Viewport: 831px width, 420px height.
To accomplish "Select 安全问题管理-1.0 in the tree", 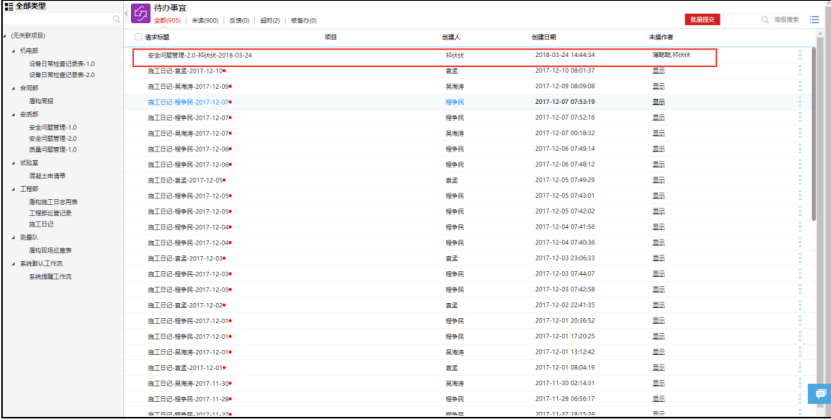I will tap(53, 127).
